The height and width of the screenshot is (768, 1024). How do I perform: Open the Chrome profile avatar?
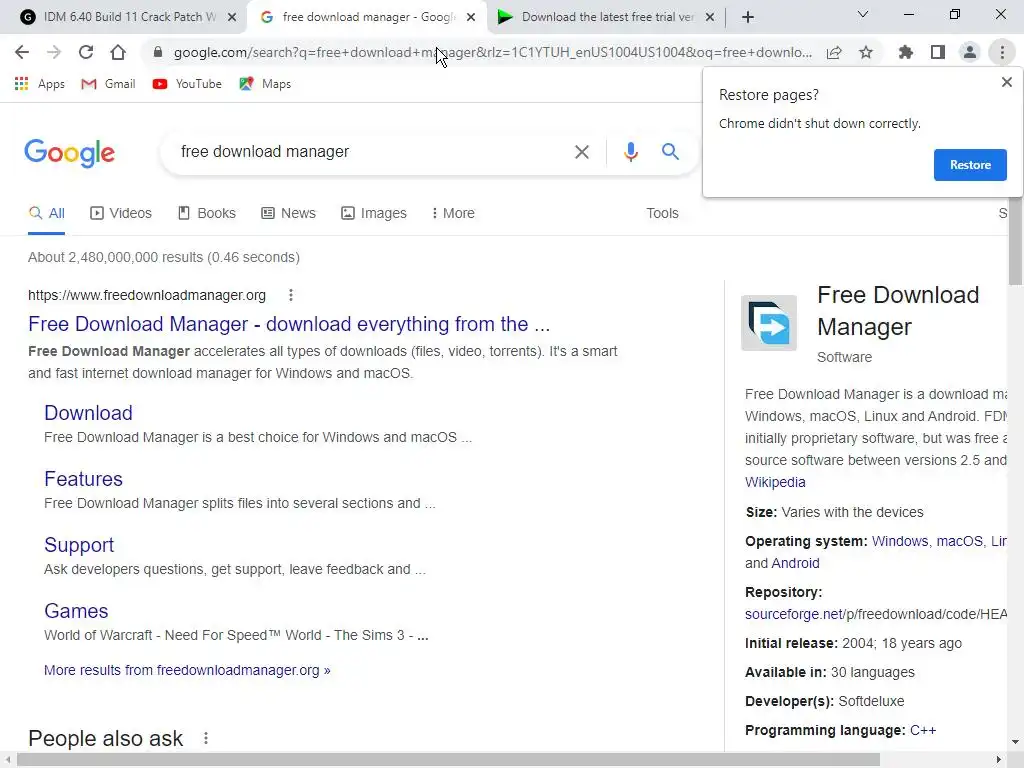[970, 52]
